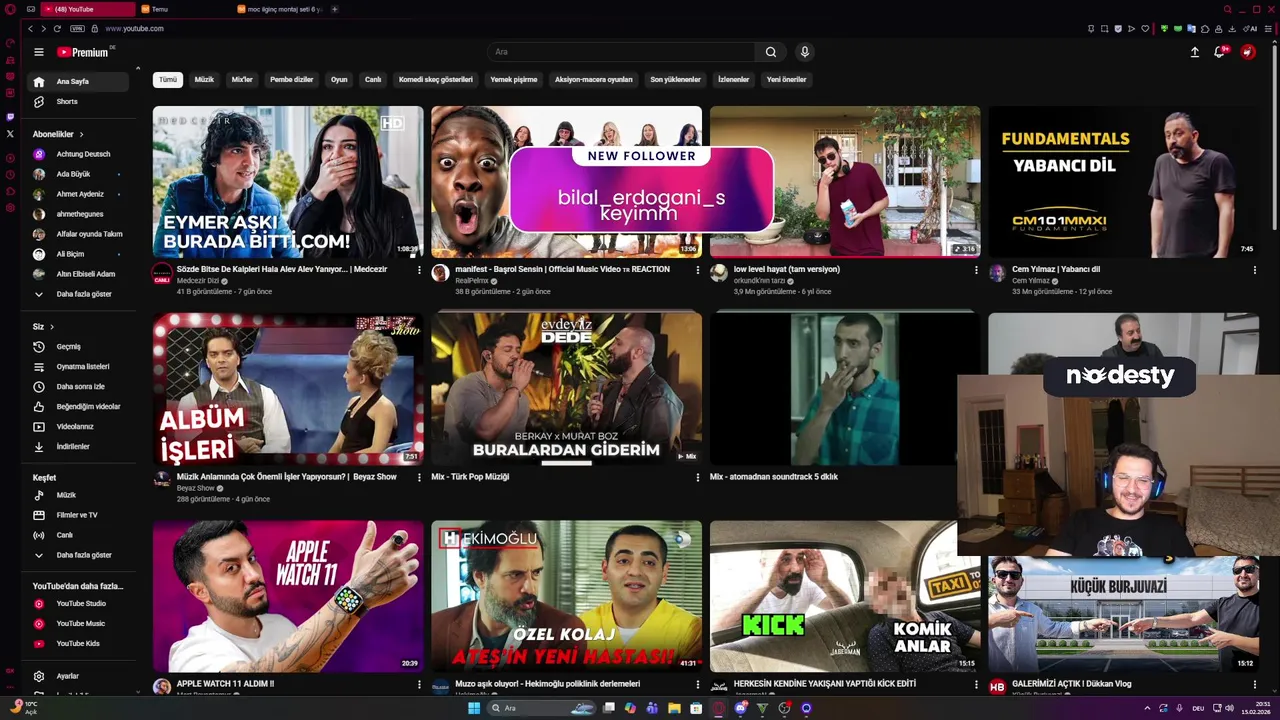The image size is (1280, 720).
Task: Click the search magnifier button
Action: [x=771, y=52]
